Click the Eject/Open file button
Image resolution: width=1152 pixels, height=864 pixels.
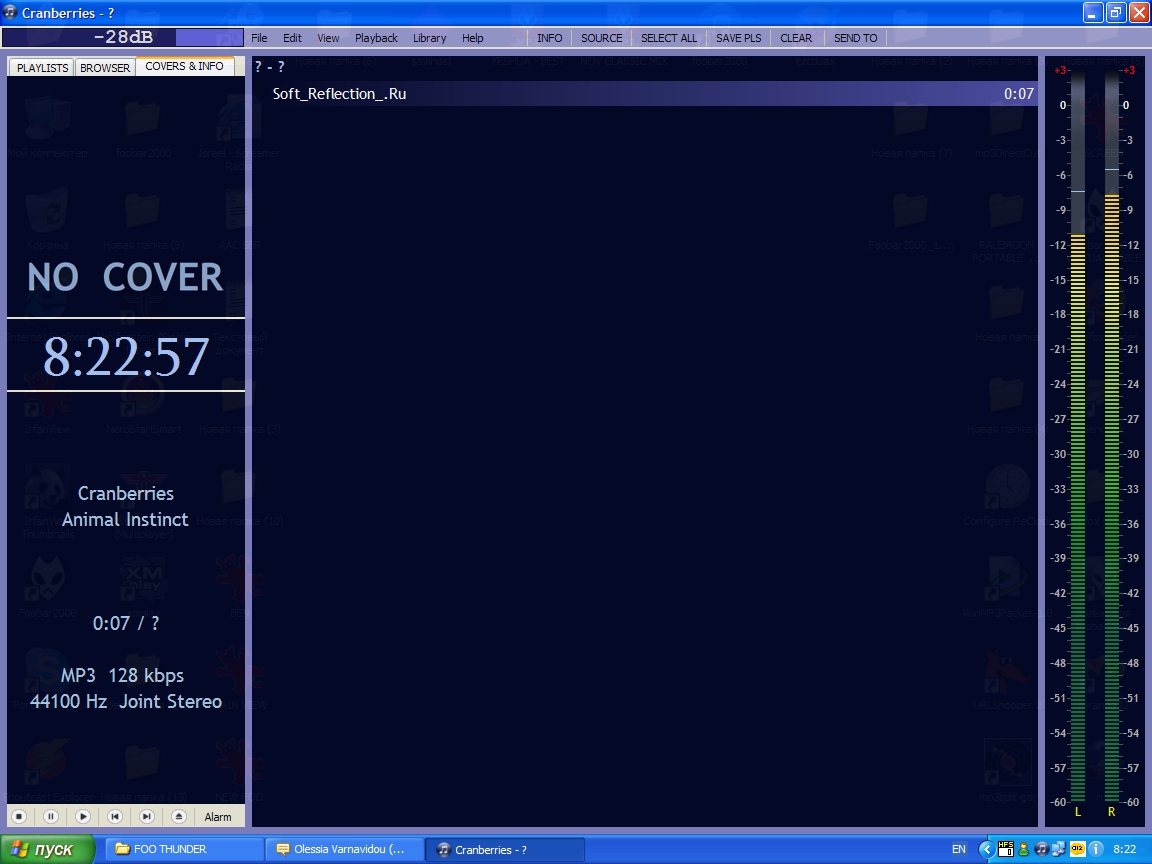(x=179, y=816)
